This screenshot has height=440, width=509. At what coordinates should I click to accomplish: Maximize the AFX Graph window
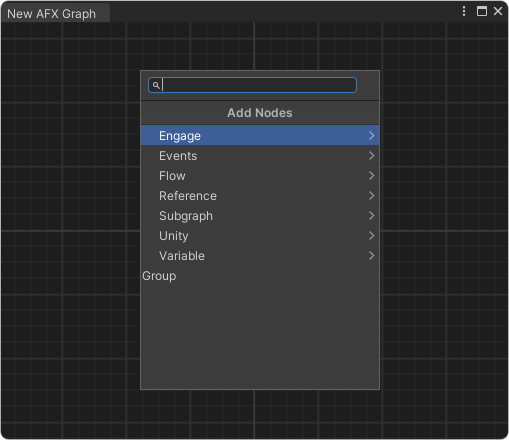pos(482,11)
